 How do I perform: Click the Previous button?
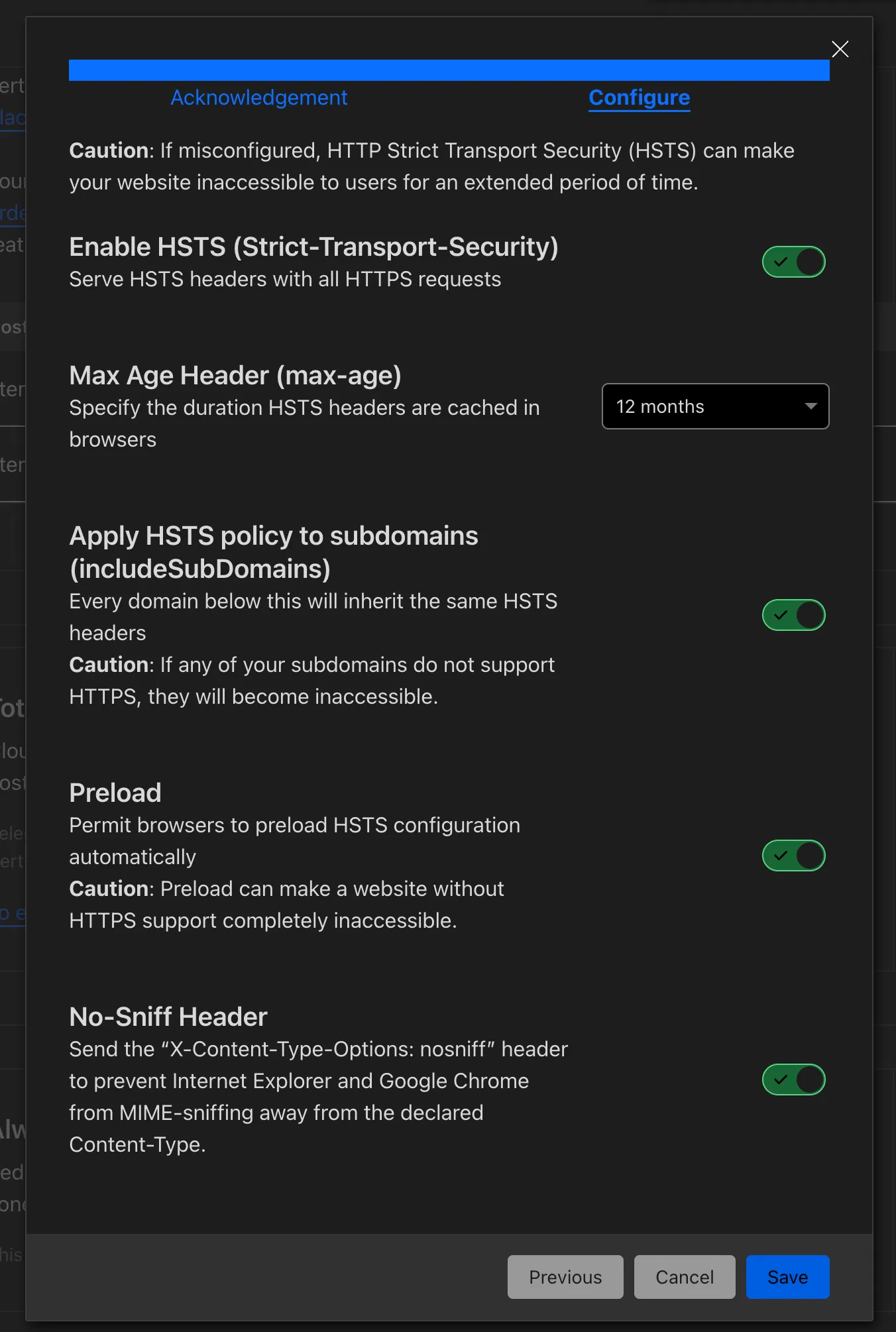(565, 1277)
